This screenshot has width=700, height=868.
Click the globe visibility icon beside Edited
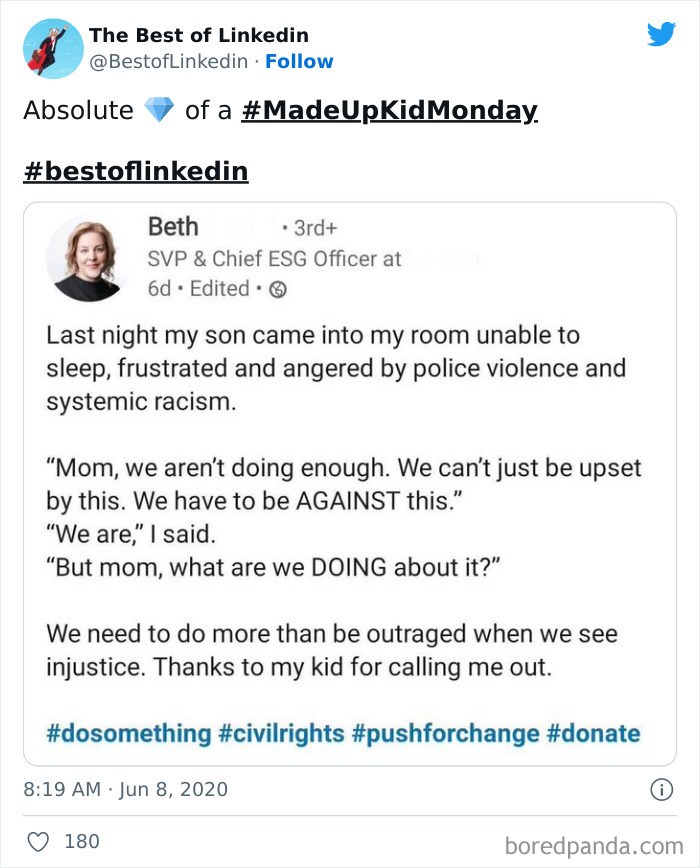tap(279, 289)
